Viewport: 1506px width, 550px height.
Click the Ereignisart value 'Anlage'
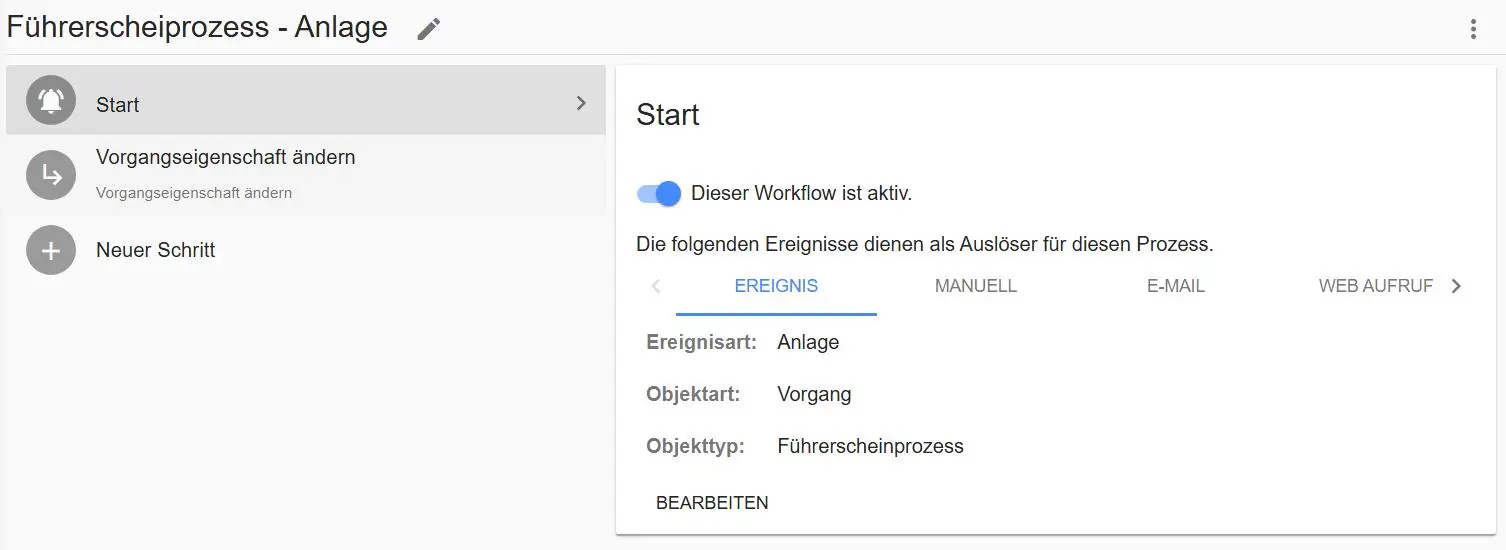coord(808,342)
